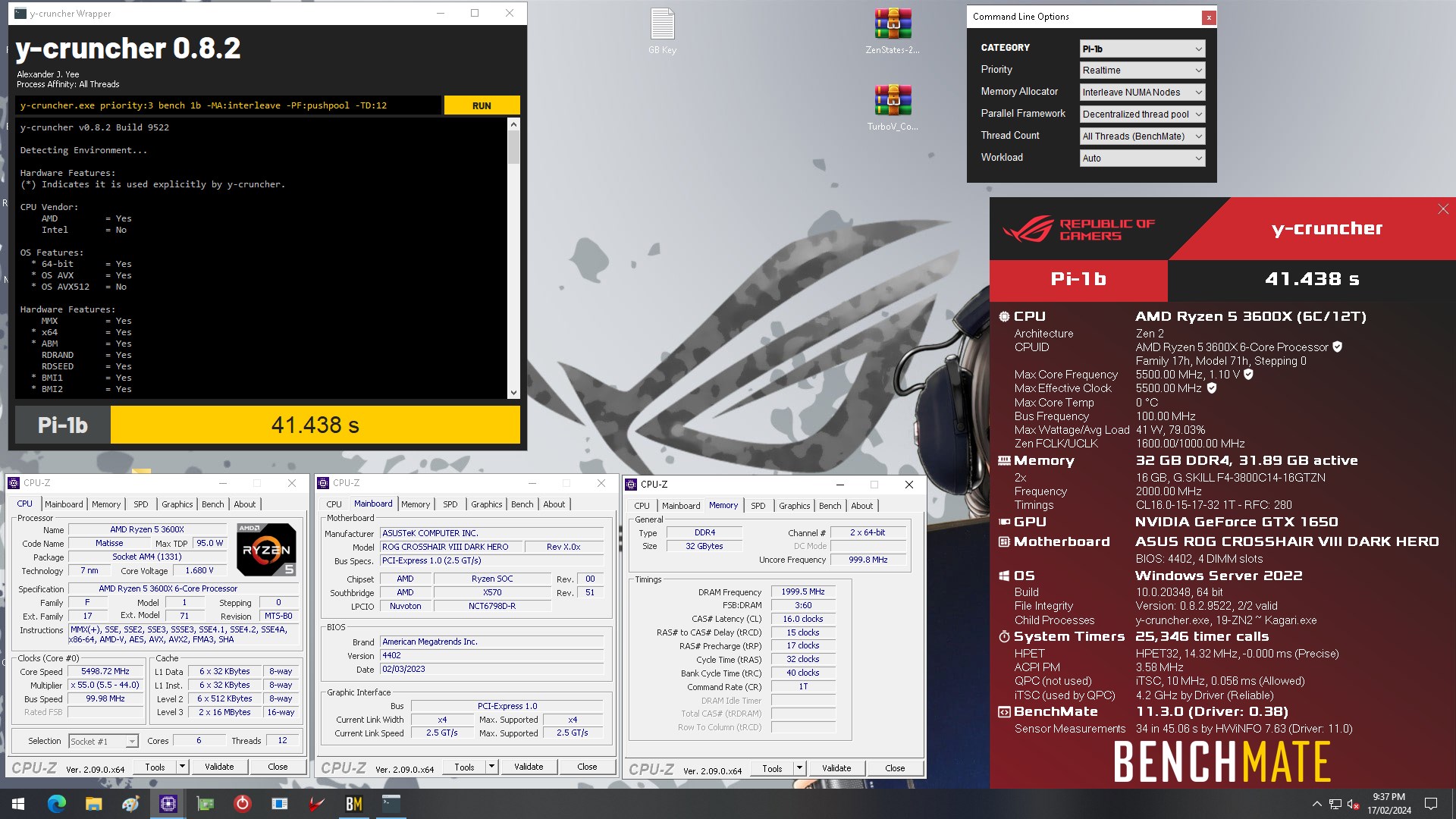Screen dimensions: 1456x819
Task: Switch to CPU tab in the CPU-Z Memory window
Action: click(x=642, y=506)
